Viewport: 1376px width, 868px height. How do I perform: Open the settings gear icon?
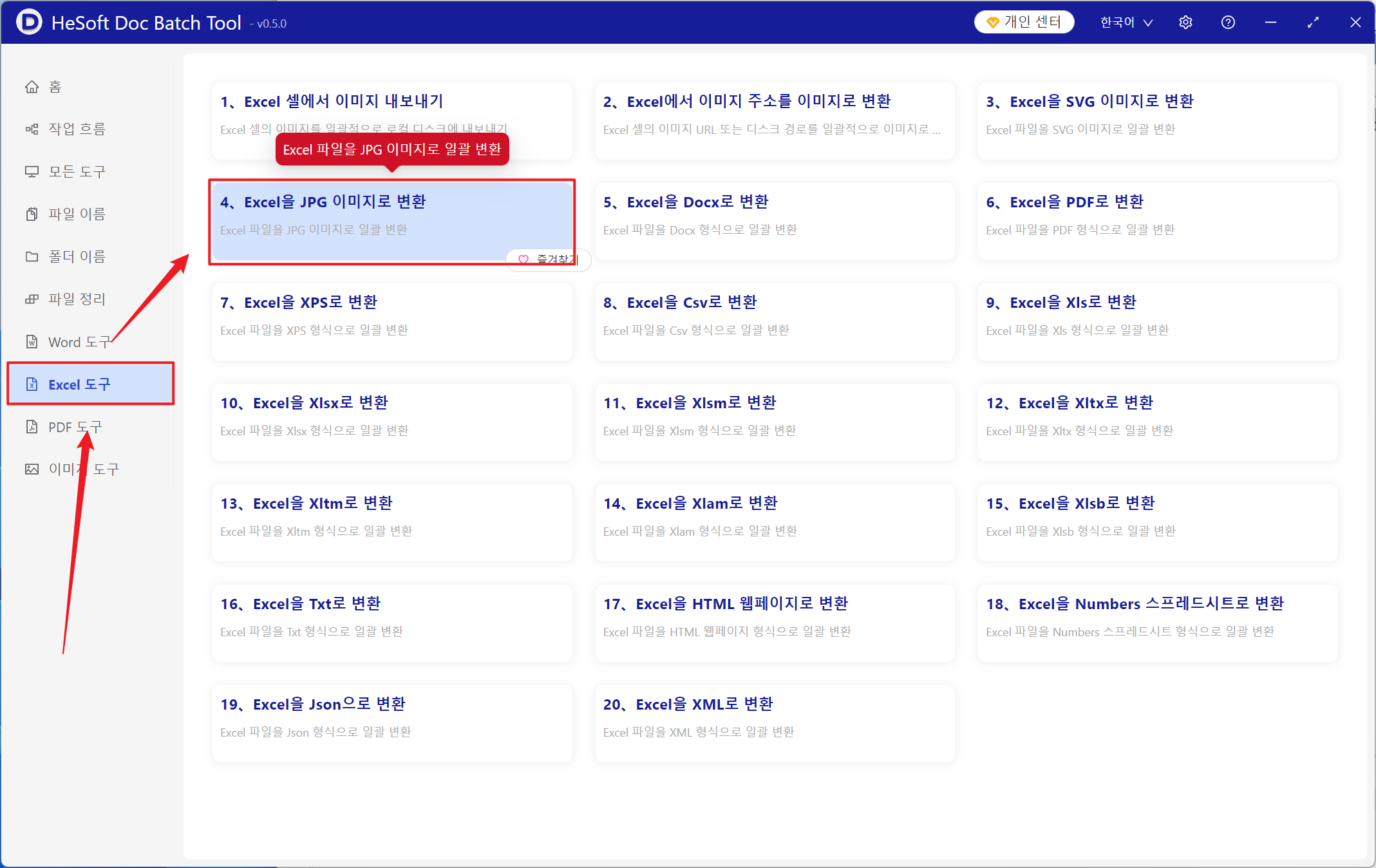tap(1185, 23)
